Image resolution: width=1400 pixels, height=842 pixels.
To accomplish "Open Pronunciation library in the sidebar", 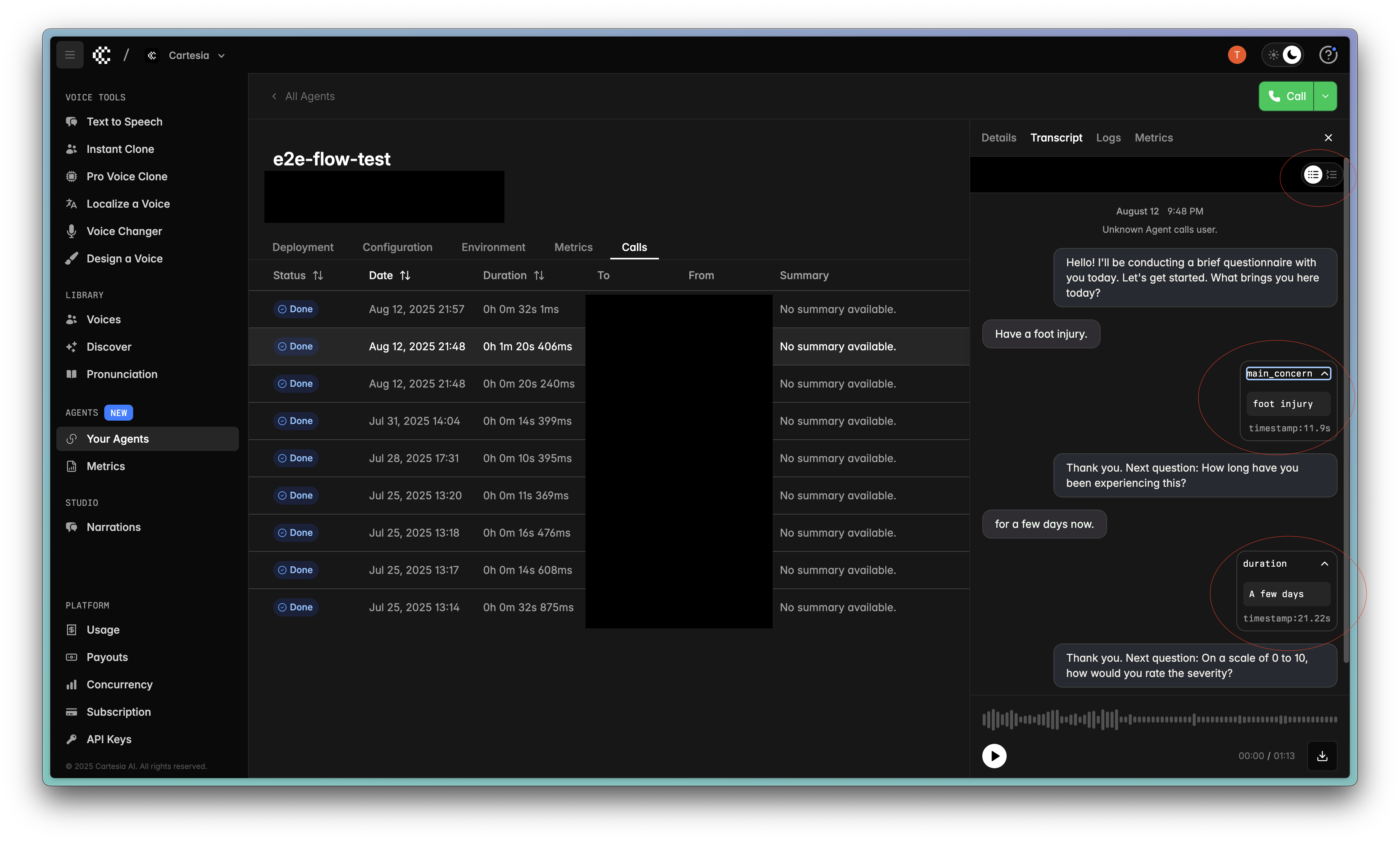I will (x=121, y=374).
